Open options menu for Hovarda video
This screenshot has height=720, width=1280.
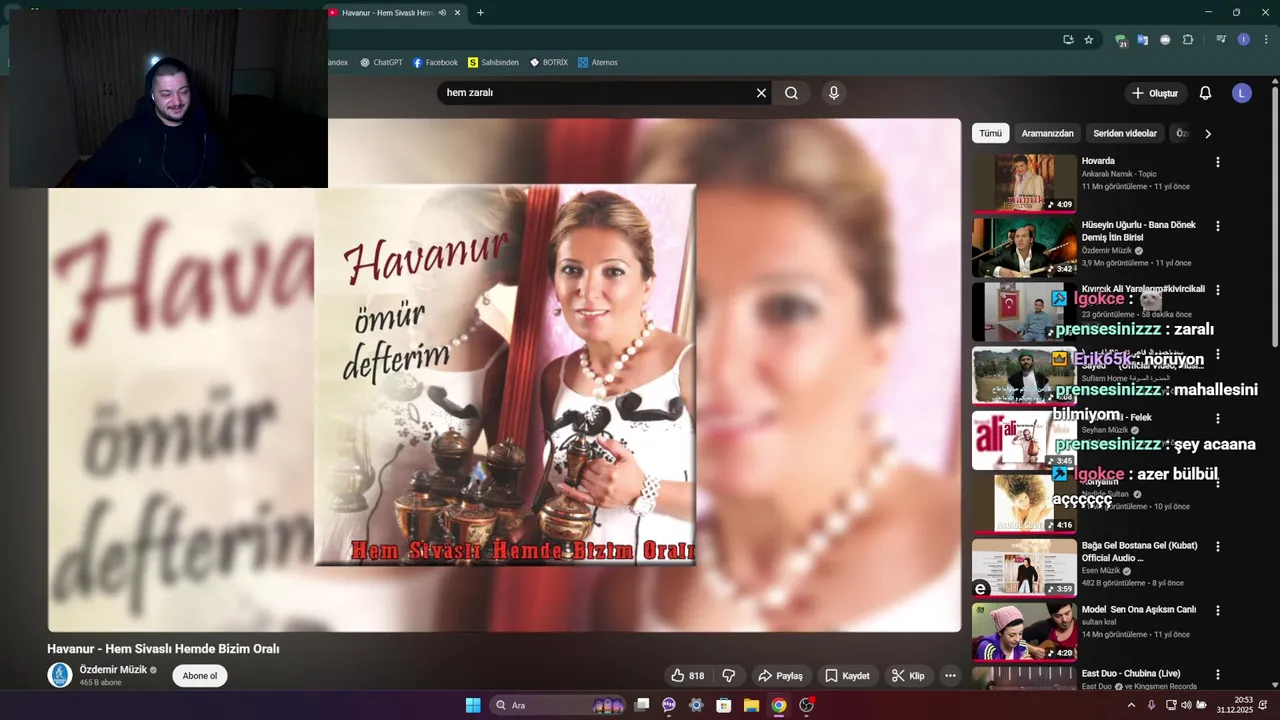[x=1218, y=162]
